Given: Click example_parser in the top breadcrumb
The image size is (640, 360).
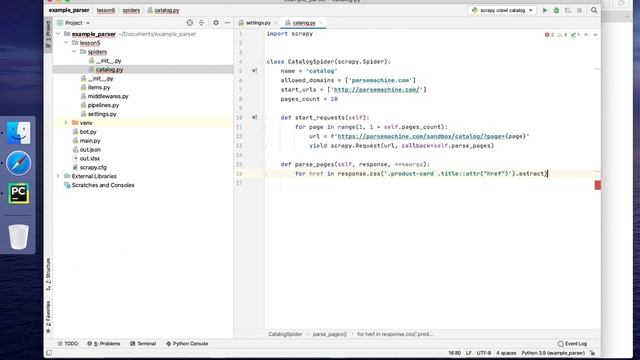Looking at the screenshot, I should coord(69,10).
